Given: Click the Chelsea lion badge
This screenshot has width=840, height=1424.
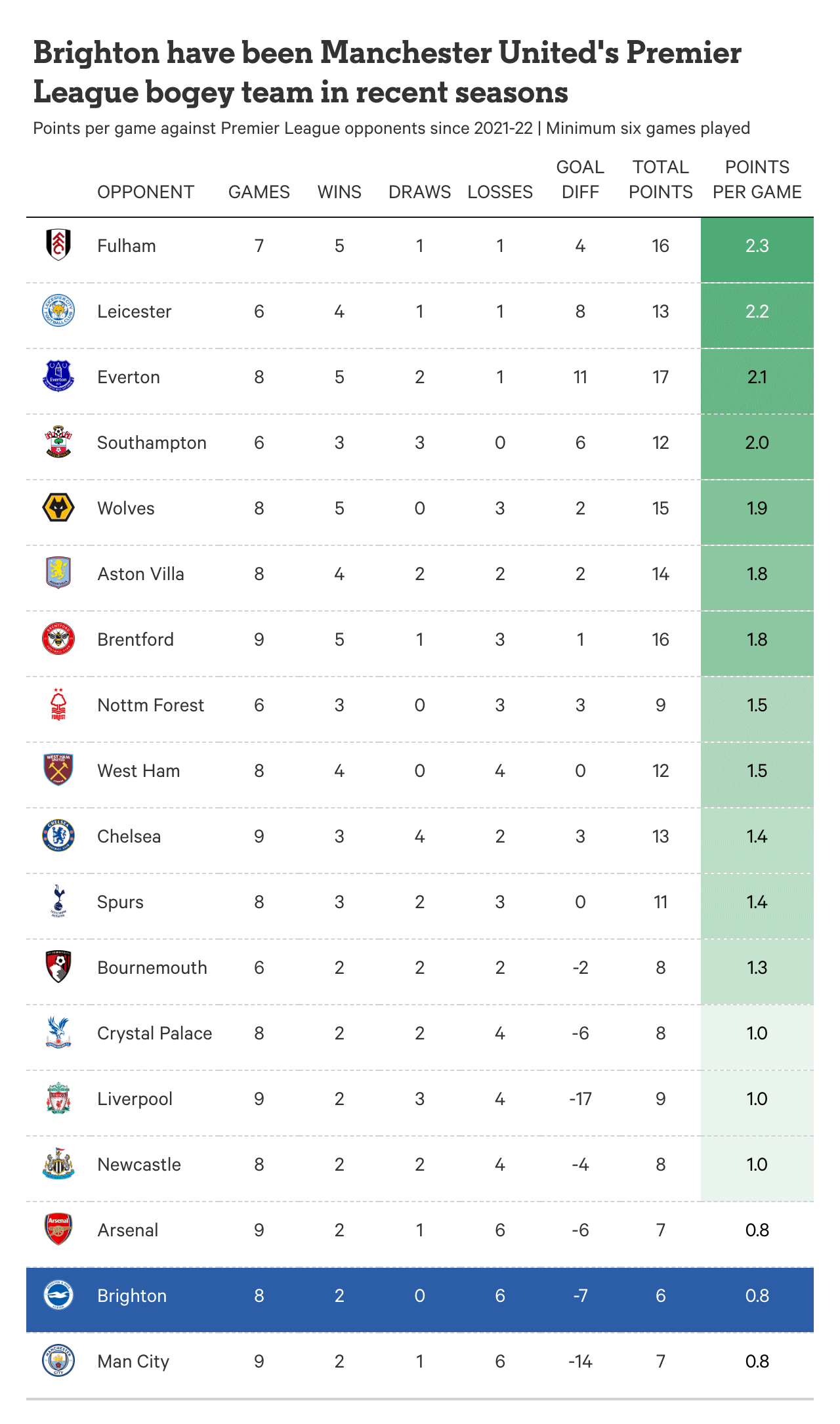Looking at the screenshot, I should (x=58, y=836).
